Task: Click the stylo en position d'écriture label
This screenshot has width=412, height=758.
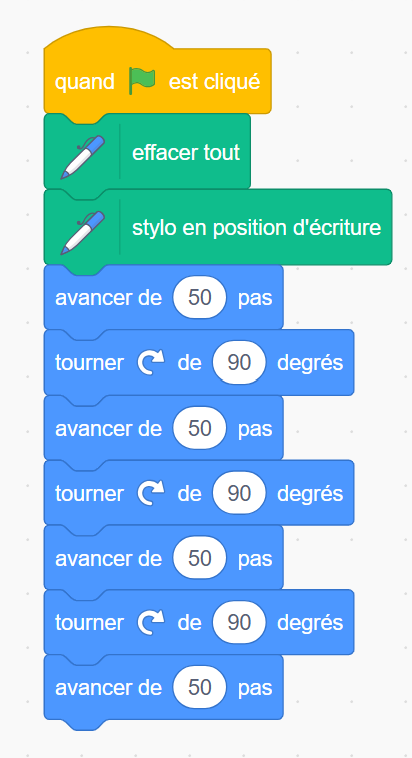Action: [x=257, y=228]
